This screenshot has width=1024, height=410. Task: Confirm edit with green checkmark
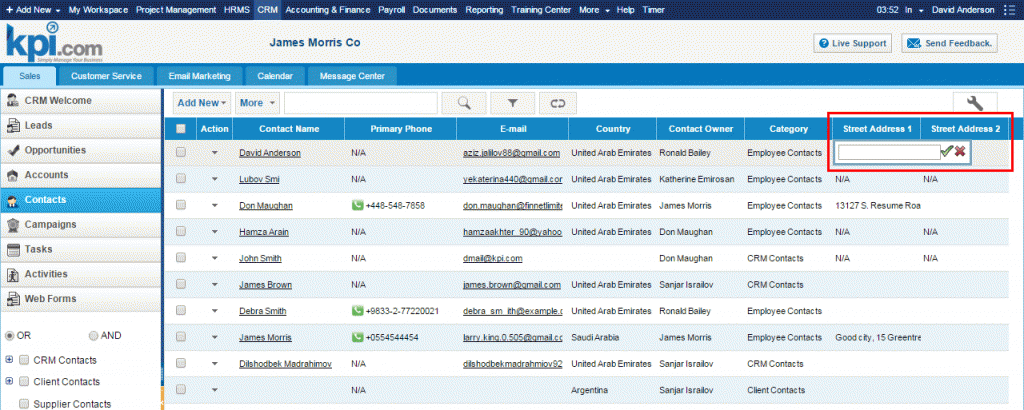[946, 151]
